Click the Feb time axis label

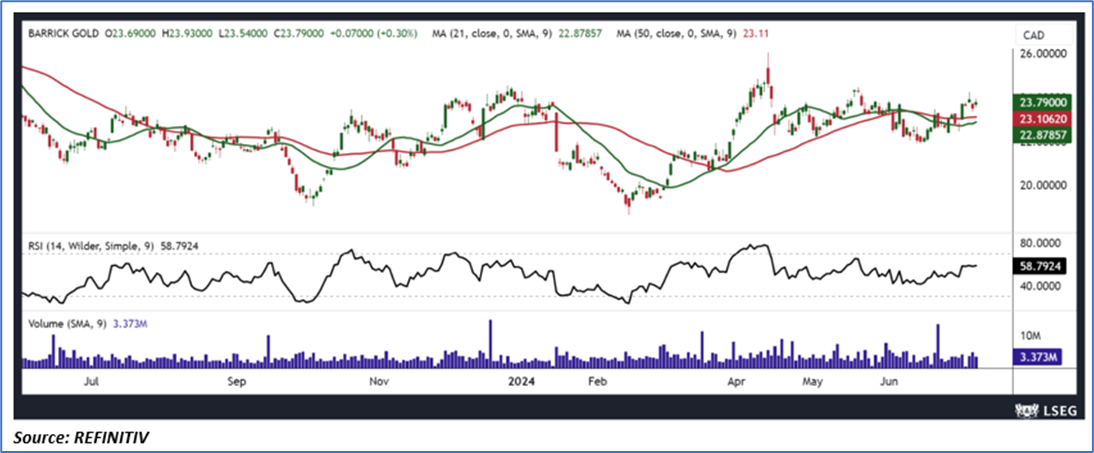(596, 382)
